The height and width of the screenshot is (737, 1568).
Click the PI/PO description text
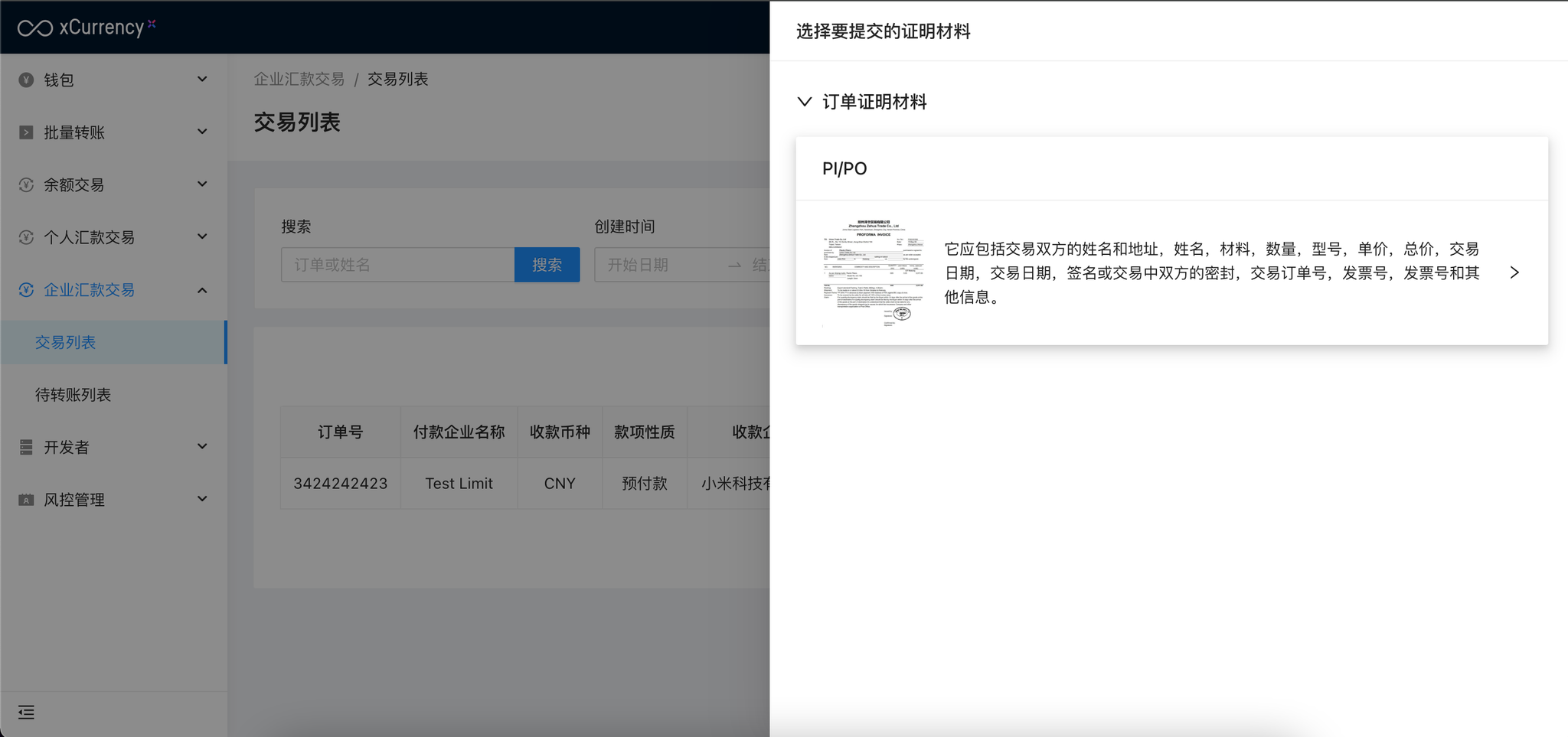click(x=1212, y=272)
